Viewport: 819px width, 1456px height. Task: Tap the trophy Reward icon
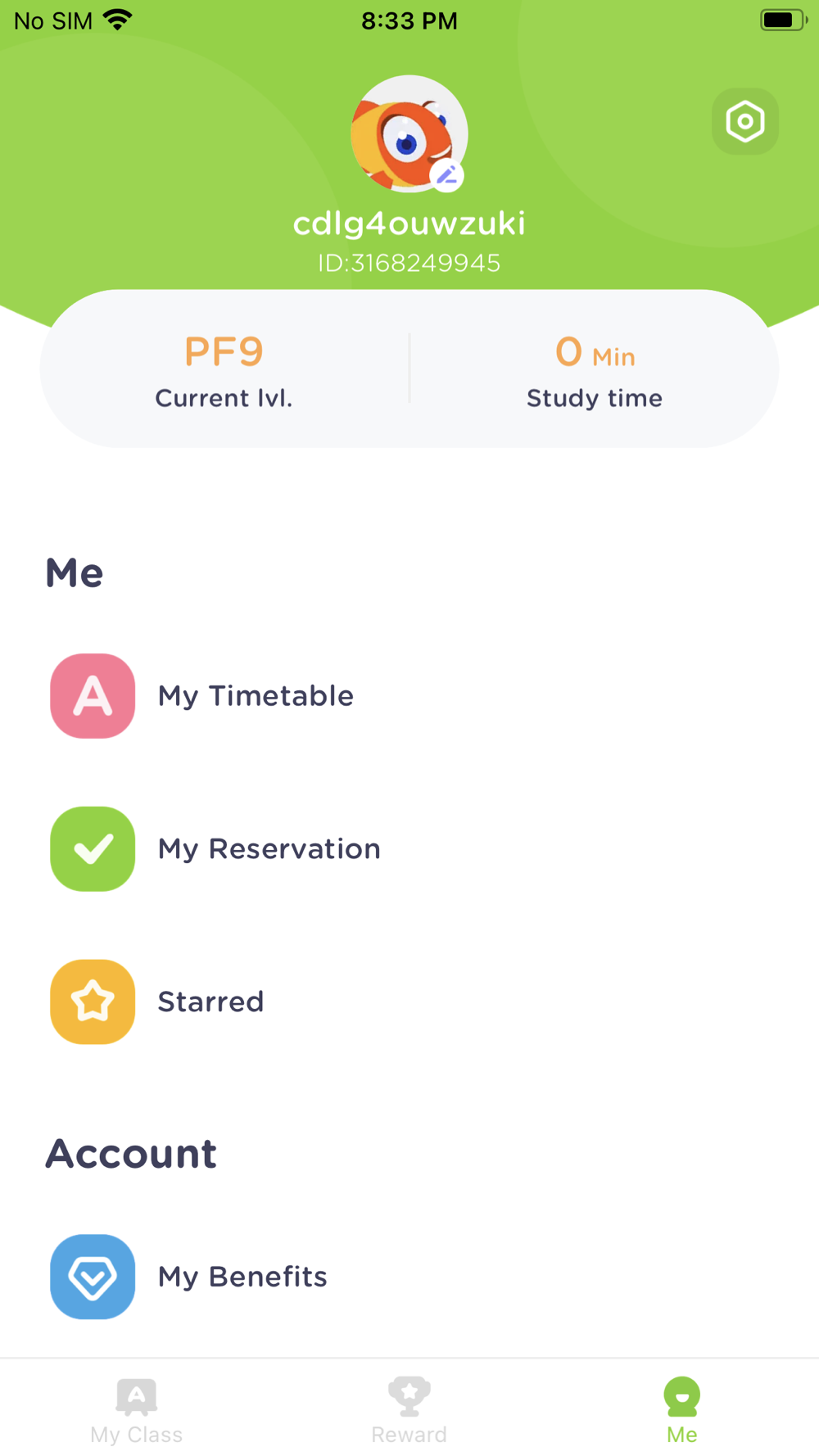pyautogui.click(x=409, y=1395)
